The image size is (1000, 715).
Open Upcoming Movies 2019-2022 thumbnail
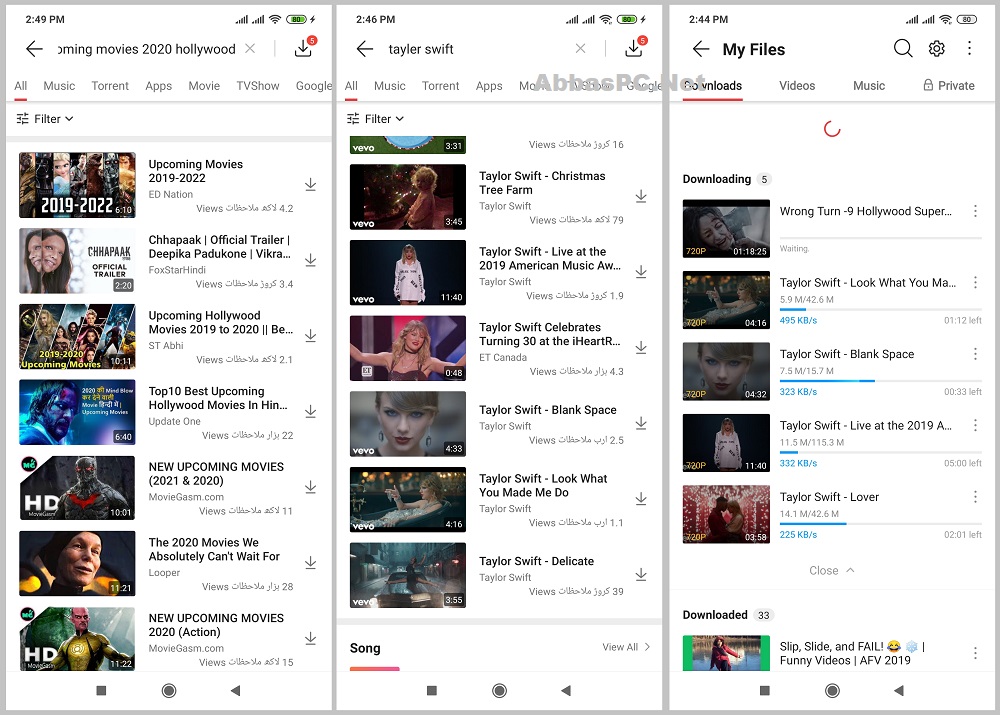[x=77, y=185]
